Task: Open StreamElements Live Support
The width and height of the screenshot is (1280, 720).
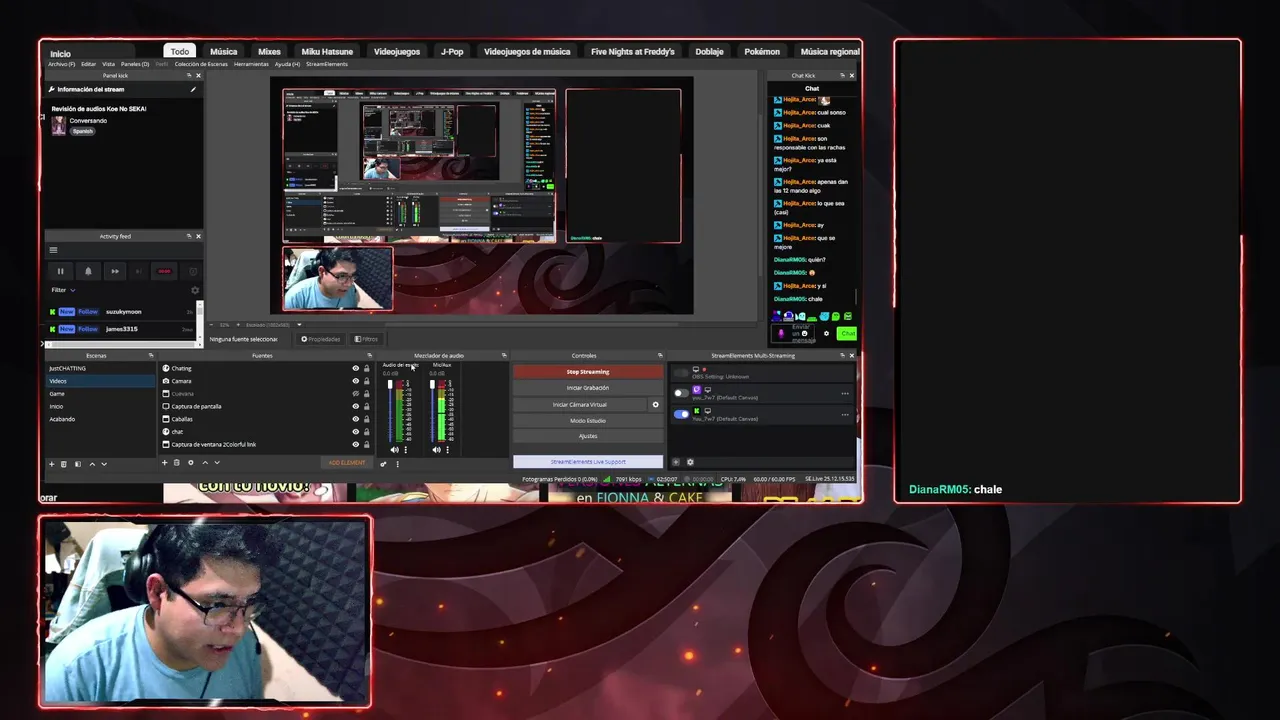Action: coord(588,462)
